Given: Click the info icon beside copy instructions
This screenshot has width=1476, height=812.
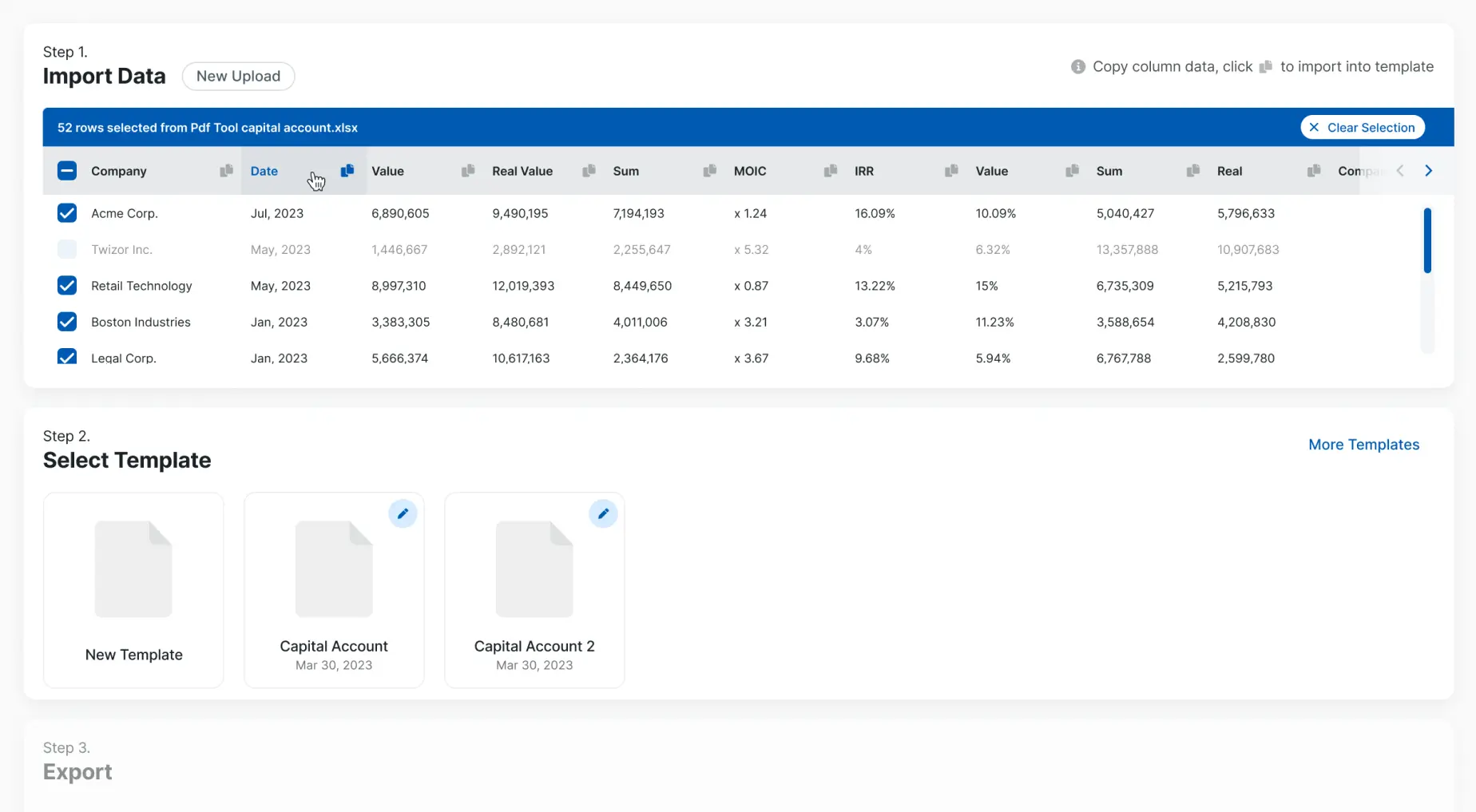Looking at the screenshot, I should coord(1077,67).
